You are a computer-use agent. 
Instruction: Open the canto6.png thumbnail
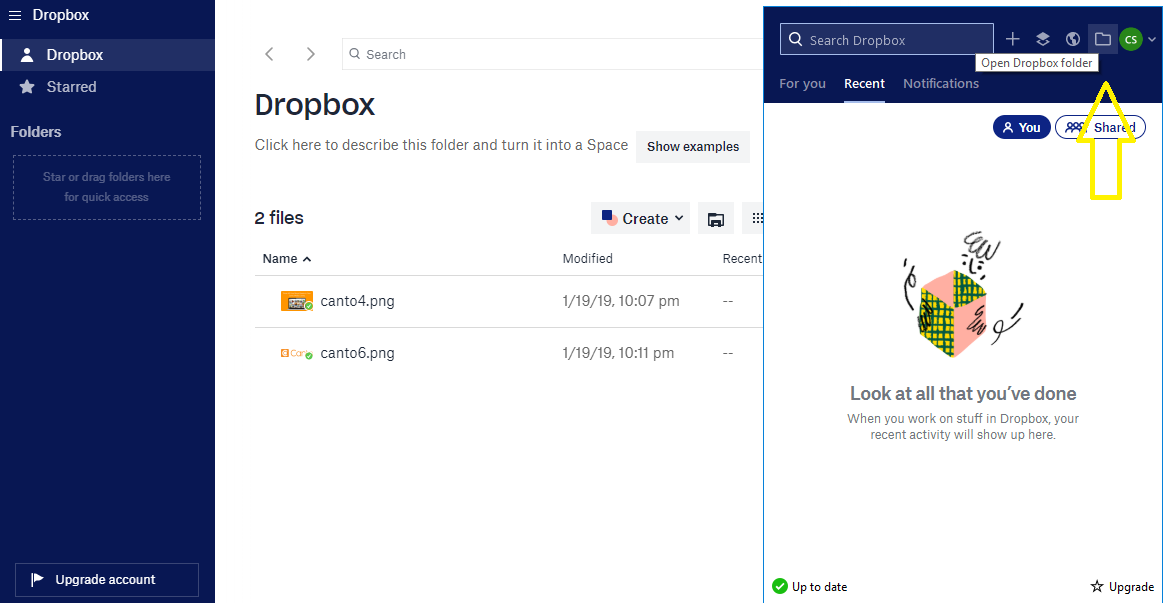coord(296,353)
